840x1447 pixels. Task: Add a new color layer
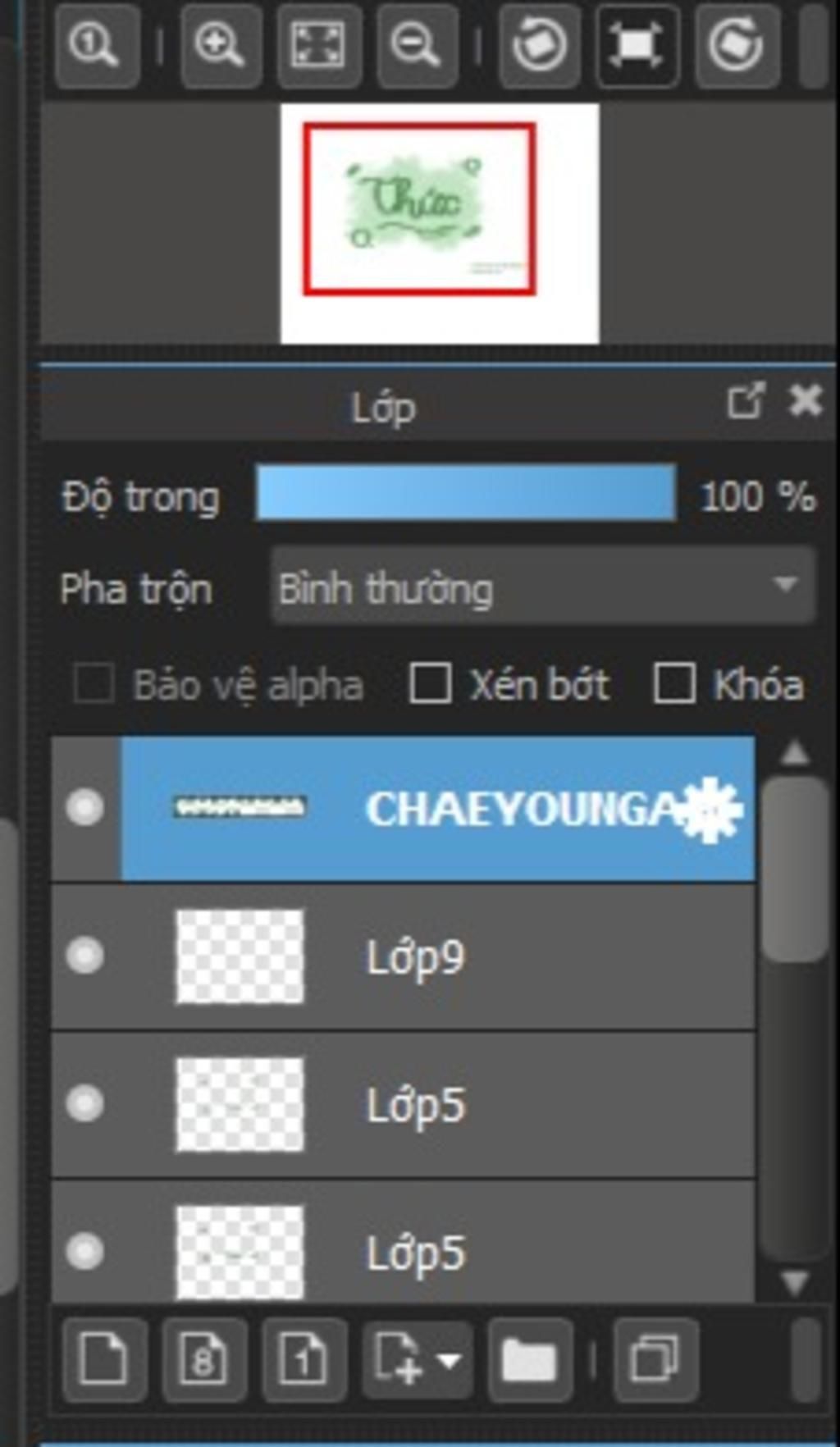tap(104, 1361)
